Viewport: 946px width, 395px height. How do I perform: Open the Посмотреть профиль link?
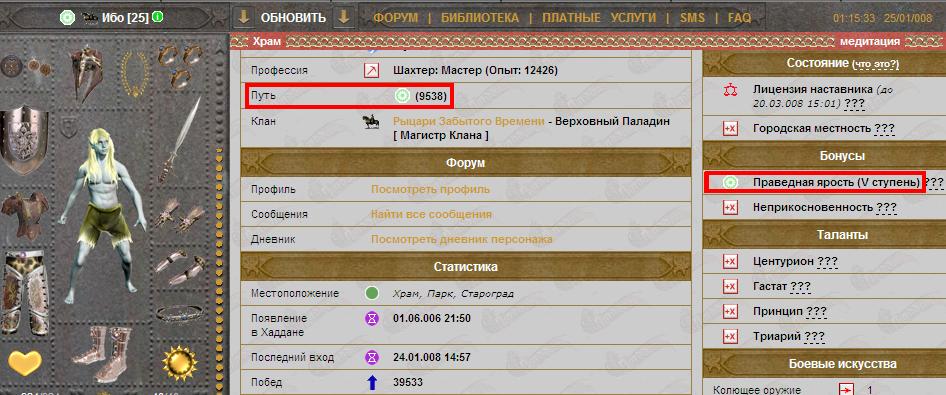(430, 189)
